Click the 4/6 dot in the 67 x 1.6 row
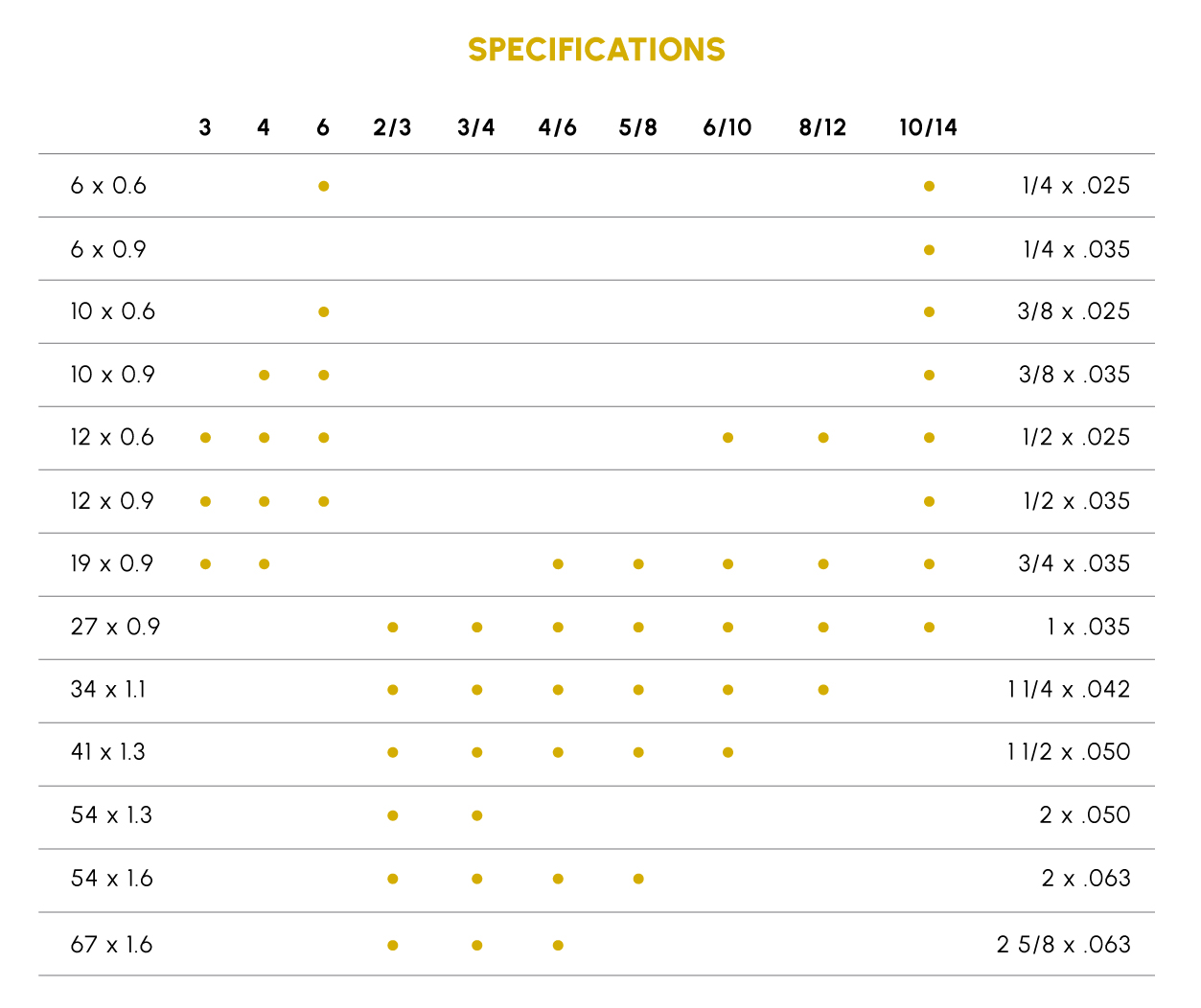1201x1008 pixels. point(558,946)
